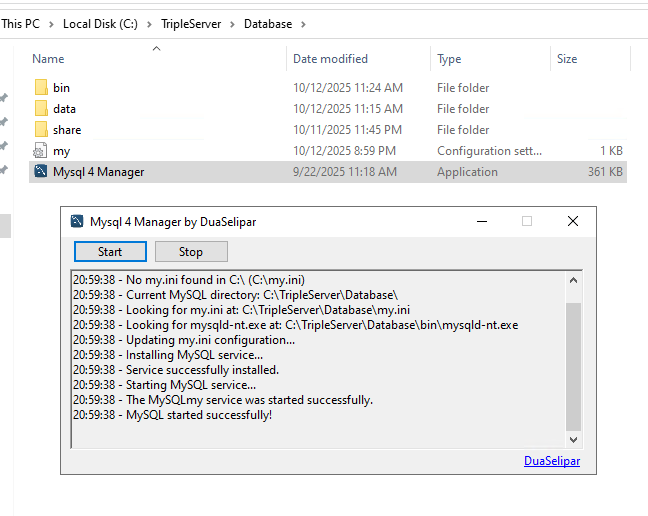The width and height of the screenshot is (648, 516).
Task: Click the my configuration file icon
Action: [x=40, y=151]
